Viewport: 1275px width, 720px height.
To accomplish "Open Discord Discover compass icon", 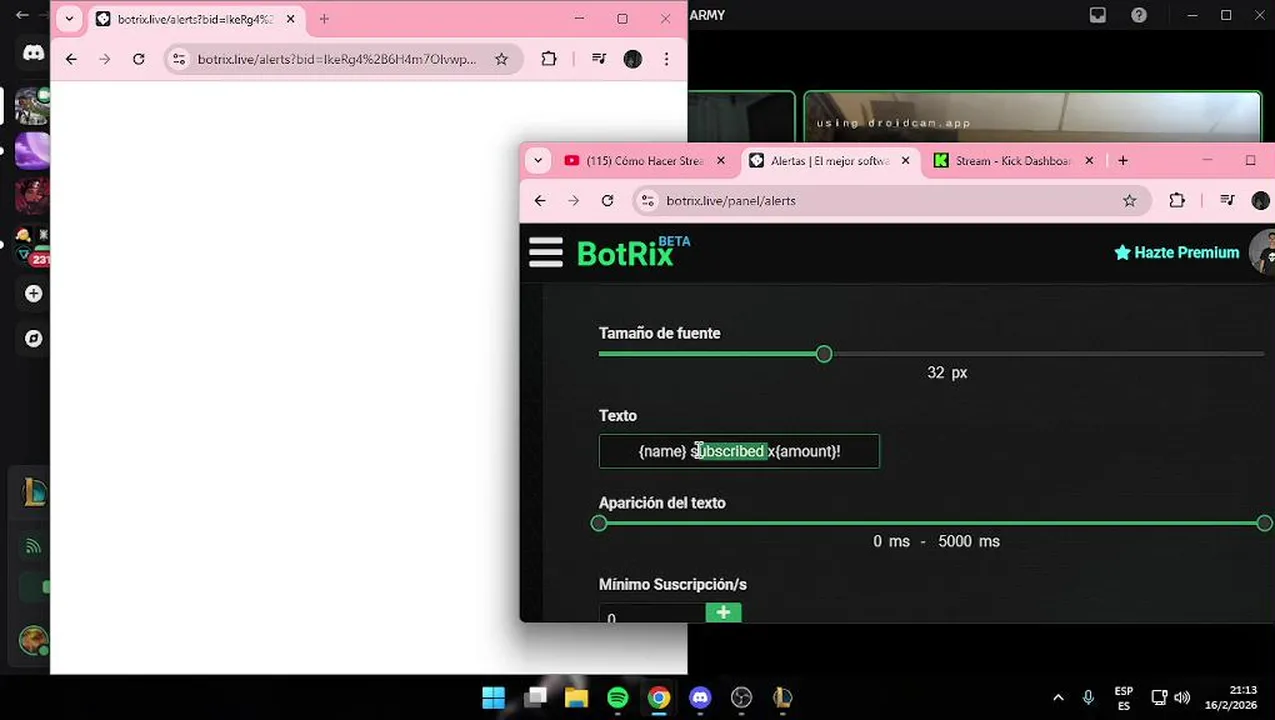I will (33, 339).
